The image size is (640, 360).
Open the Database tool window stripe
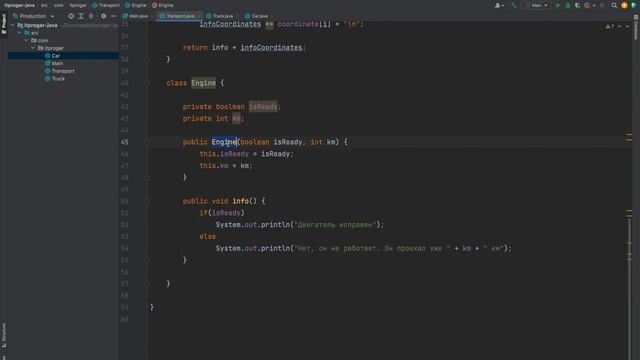coord(636,28)
